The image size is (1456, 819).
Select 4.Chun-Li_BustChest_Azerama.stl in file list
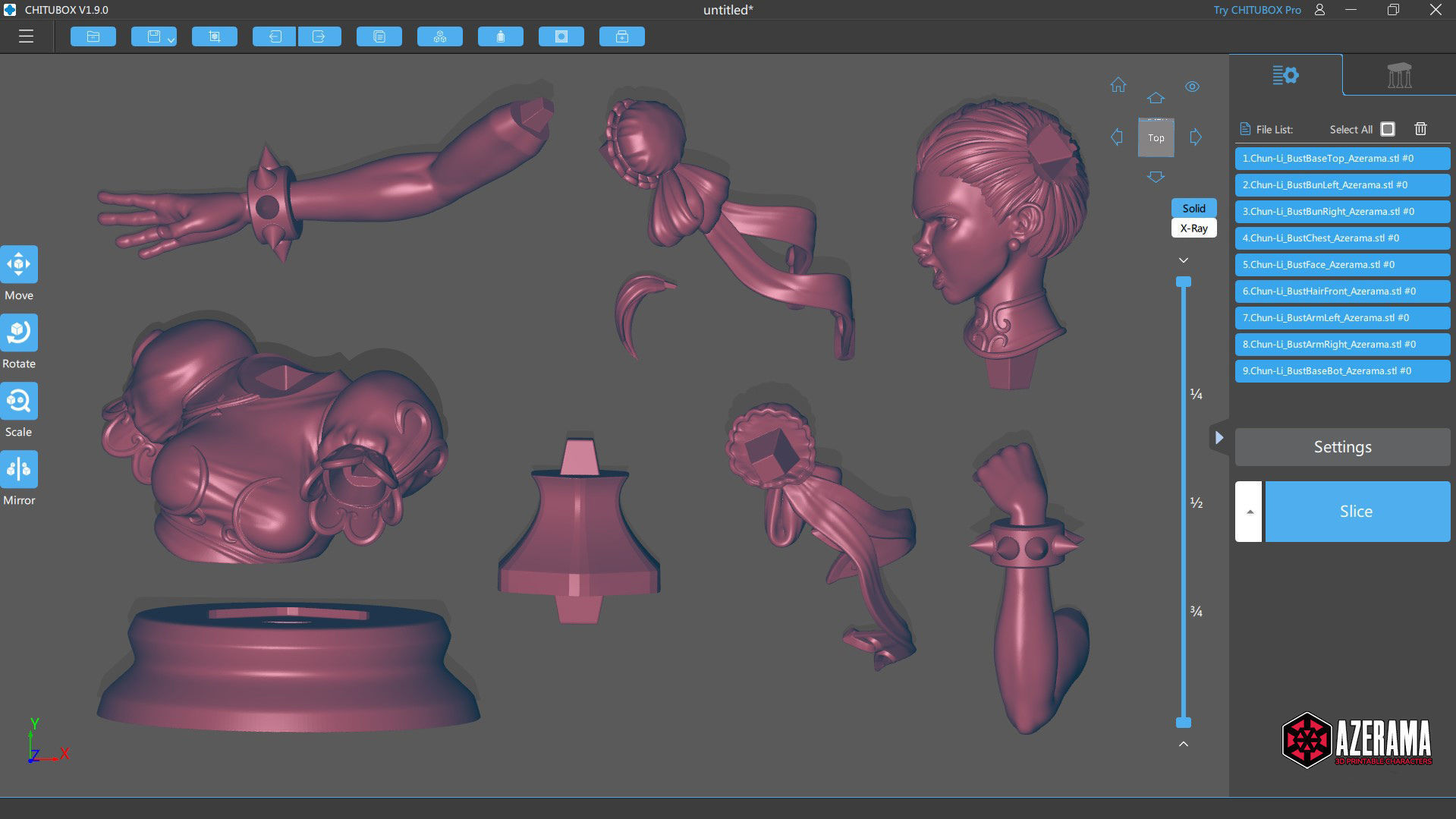click(x=1342, y=238)
